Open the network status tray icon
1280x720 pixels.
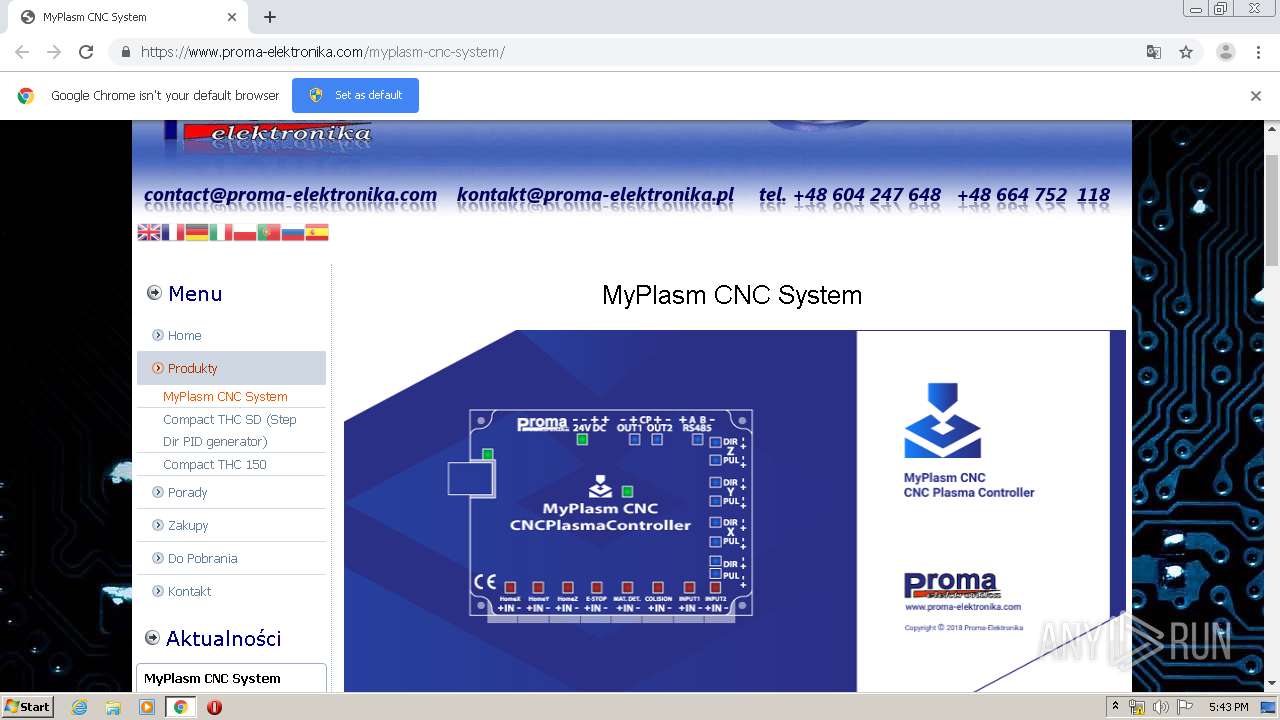(x=1137, y=707)
